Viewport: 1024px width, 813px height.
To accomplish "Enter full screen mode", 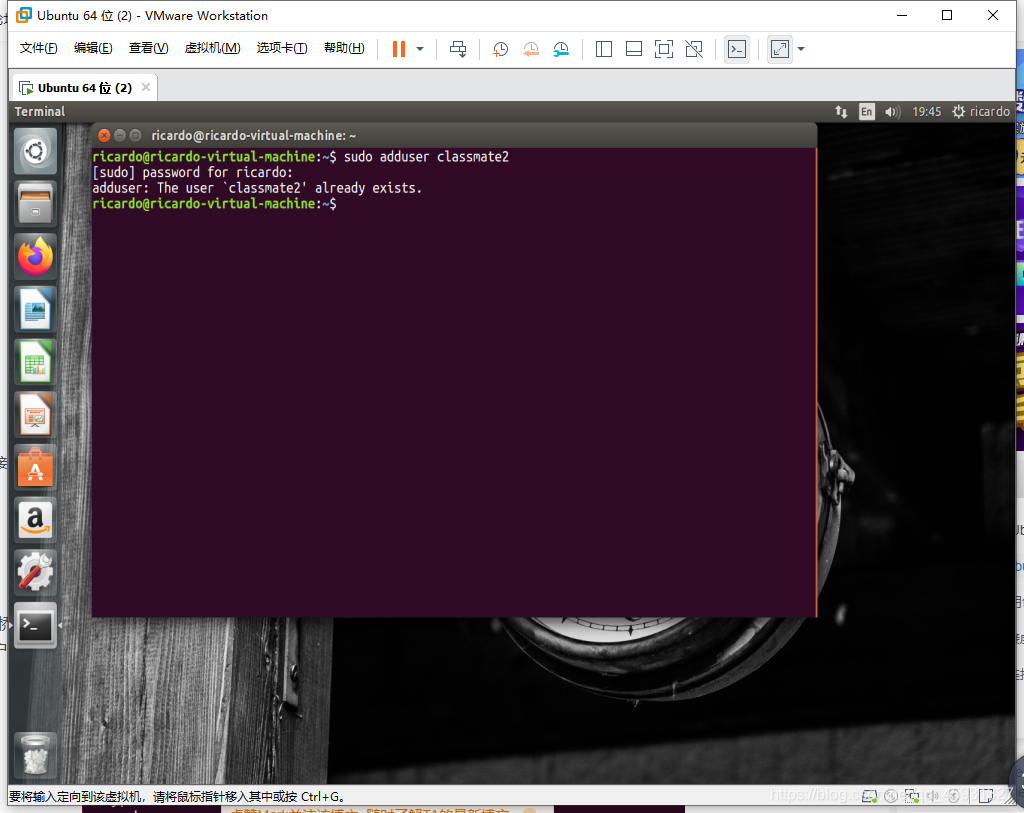I will point(664,49).
